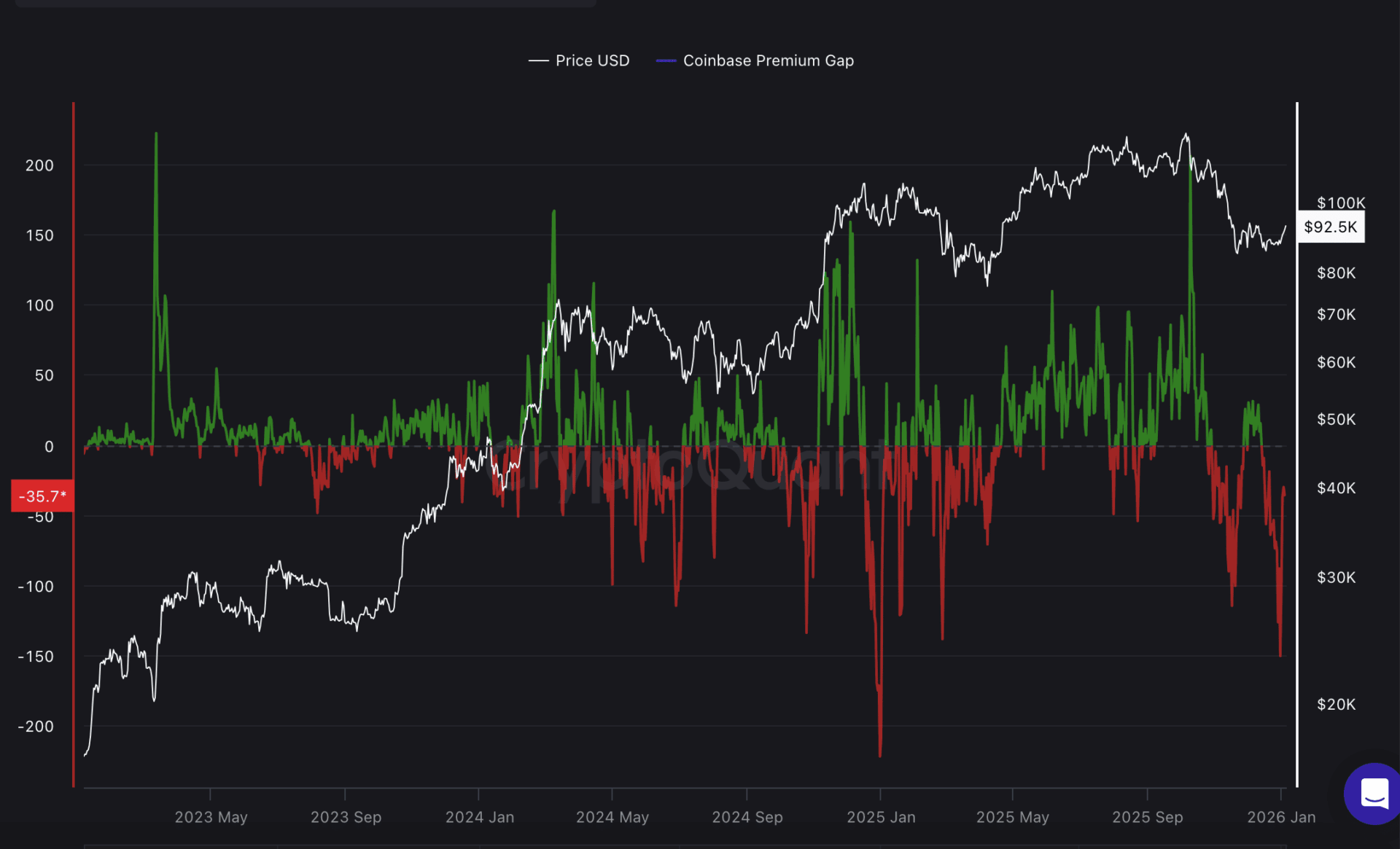Click the purple Coinbase Premium Gap line marker

666,60
